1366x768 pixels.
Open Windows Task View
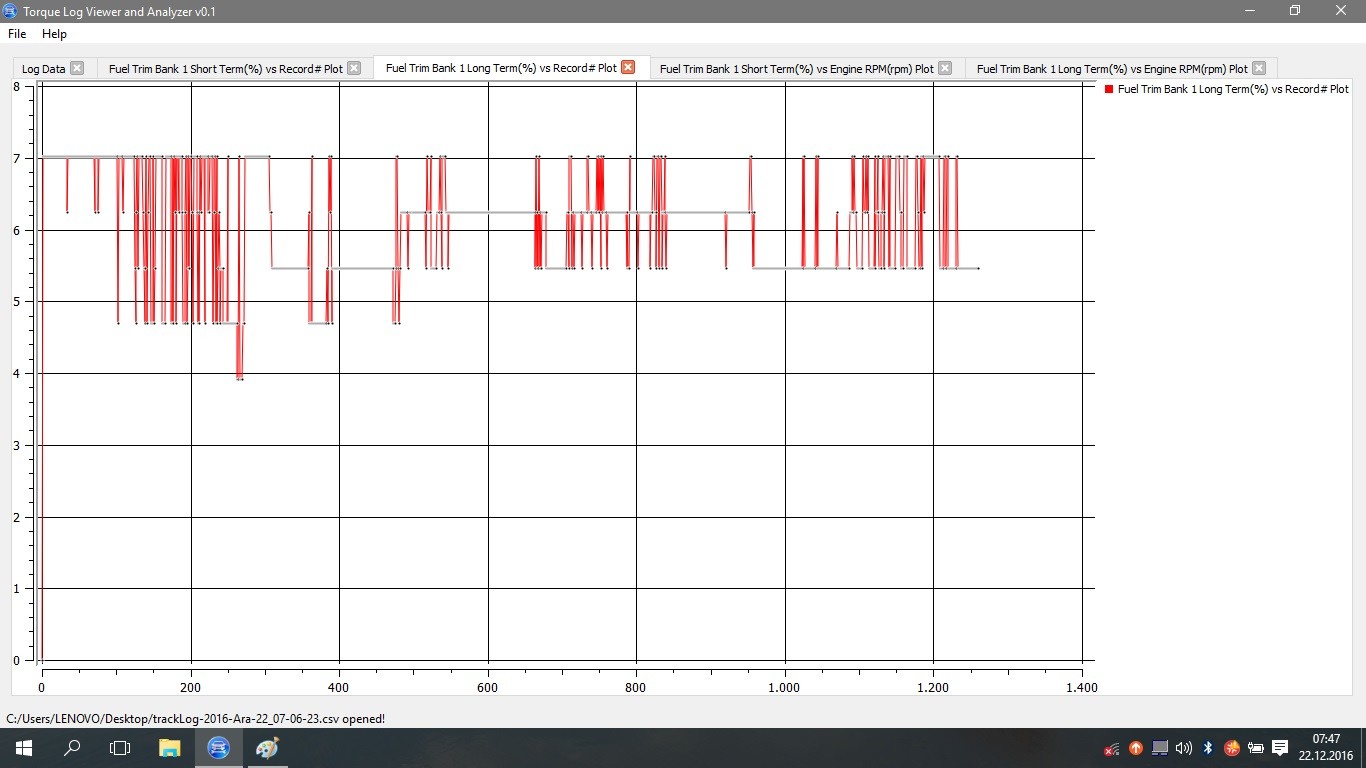pos(120,748)
